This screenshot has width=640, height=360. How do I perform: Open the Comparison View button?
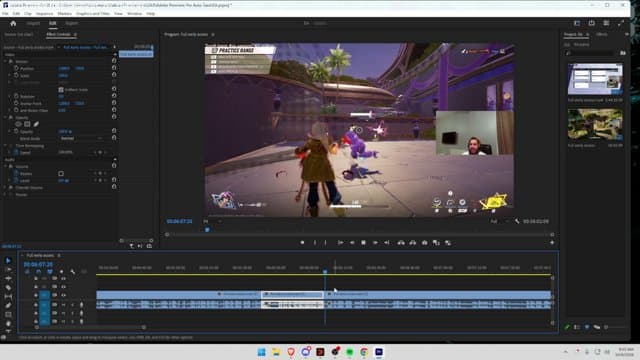(x=436, y=242)
